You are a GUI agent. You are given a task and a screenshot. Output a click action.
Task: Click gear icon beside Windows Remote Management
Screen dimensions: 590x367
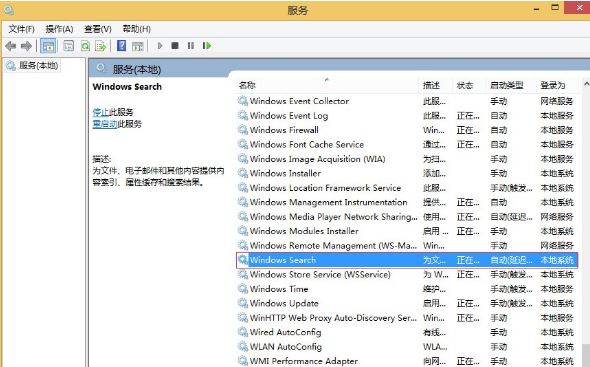coord(243,245)
